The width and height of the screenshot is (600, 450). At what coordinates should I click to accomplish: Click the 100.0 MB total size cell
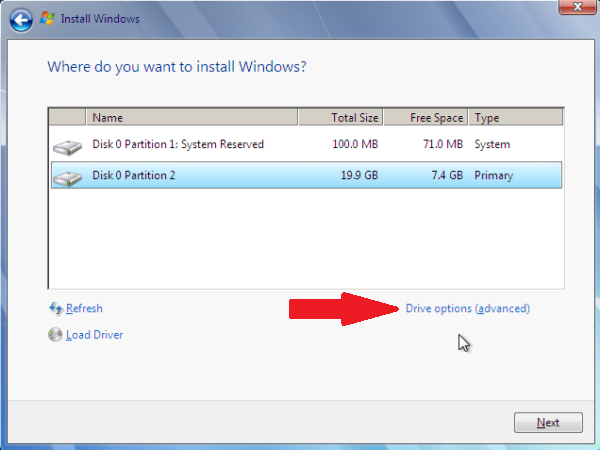tap(355, 145)
